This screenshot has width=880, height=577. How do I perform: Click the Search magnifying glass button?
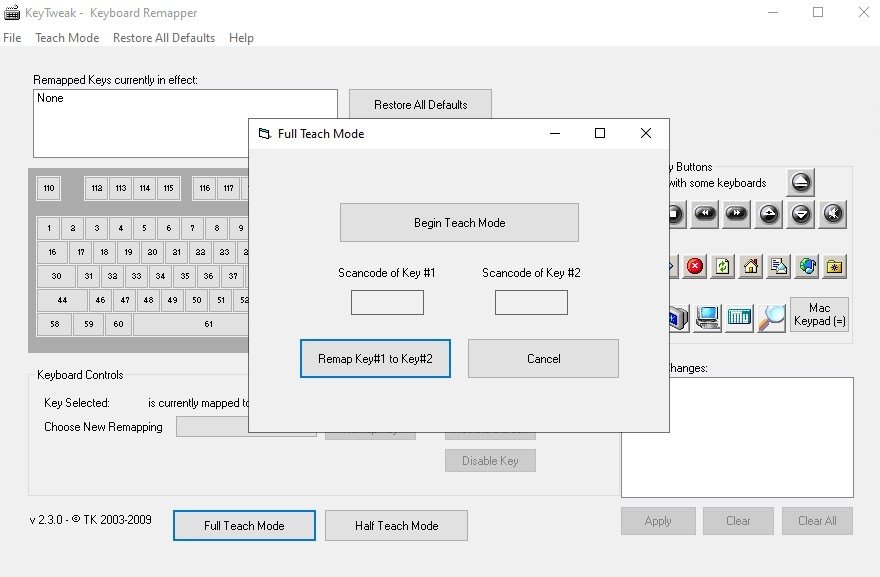(772, 318)
